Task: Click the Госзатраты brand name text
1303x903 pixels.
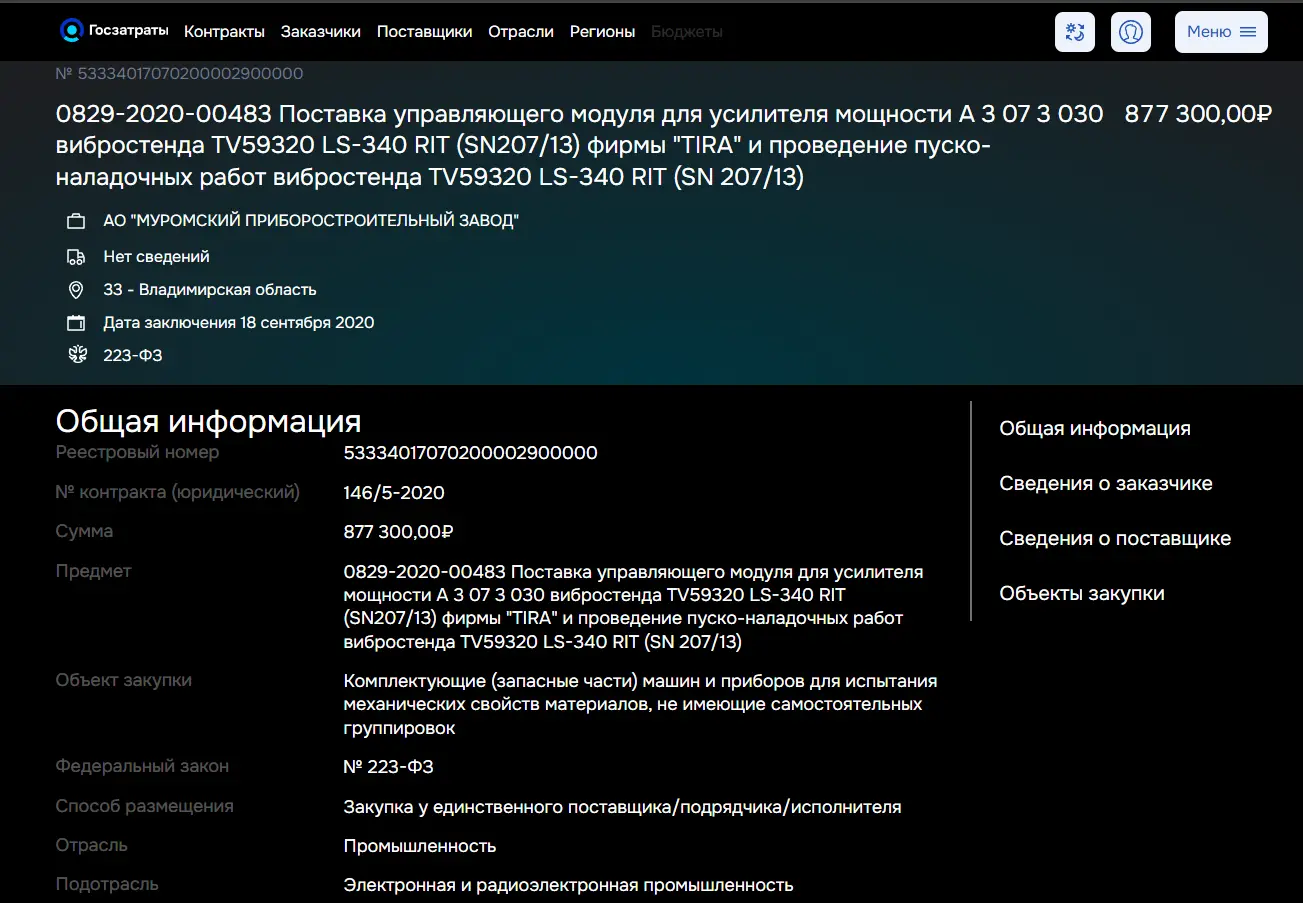Action: [128, 31]
